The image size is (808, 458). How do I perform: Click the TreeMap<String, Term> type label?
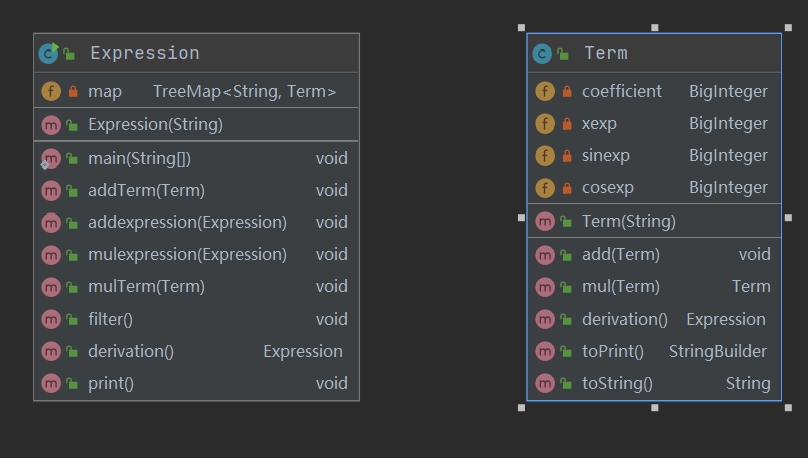click(x=244, y=92)
